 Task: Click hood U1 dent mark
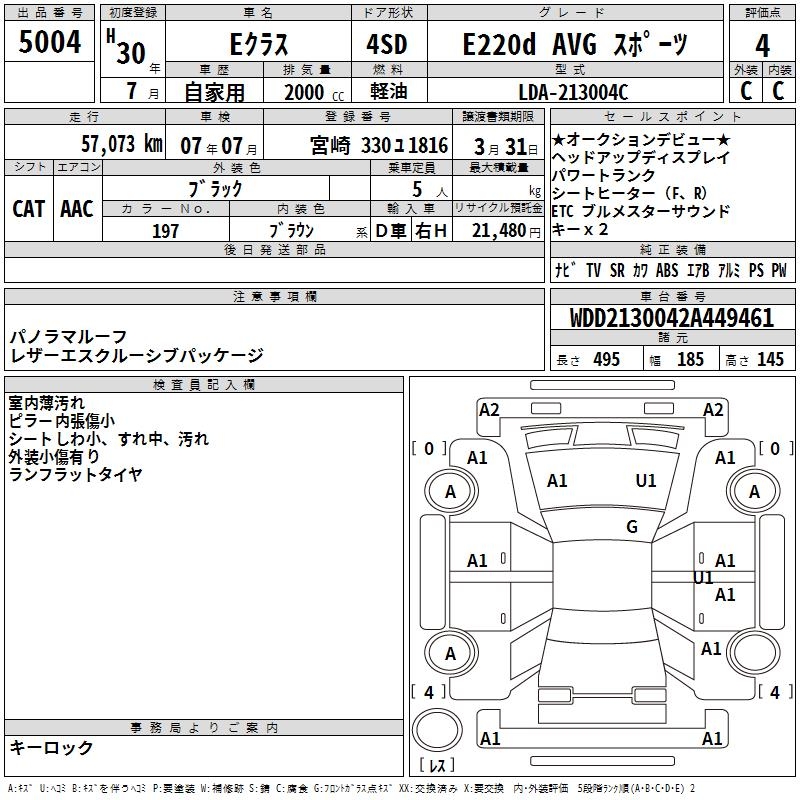[x=645, y=481]
